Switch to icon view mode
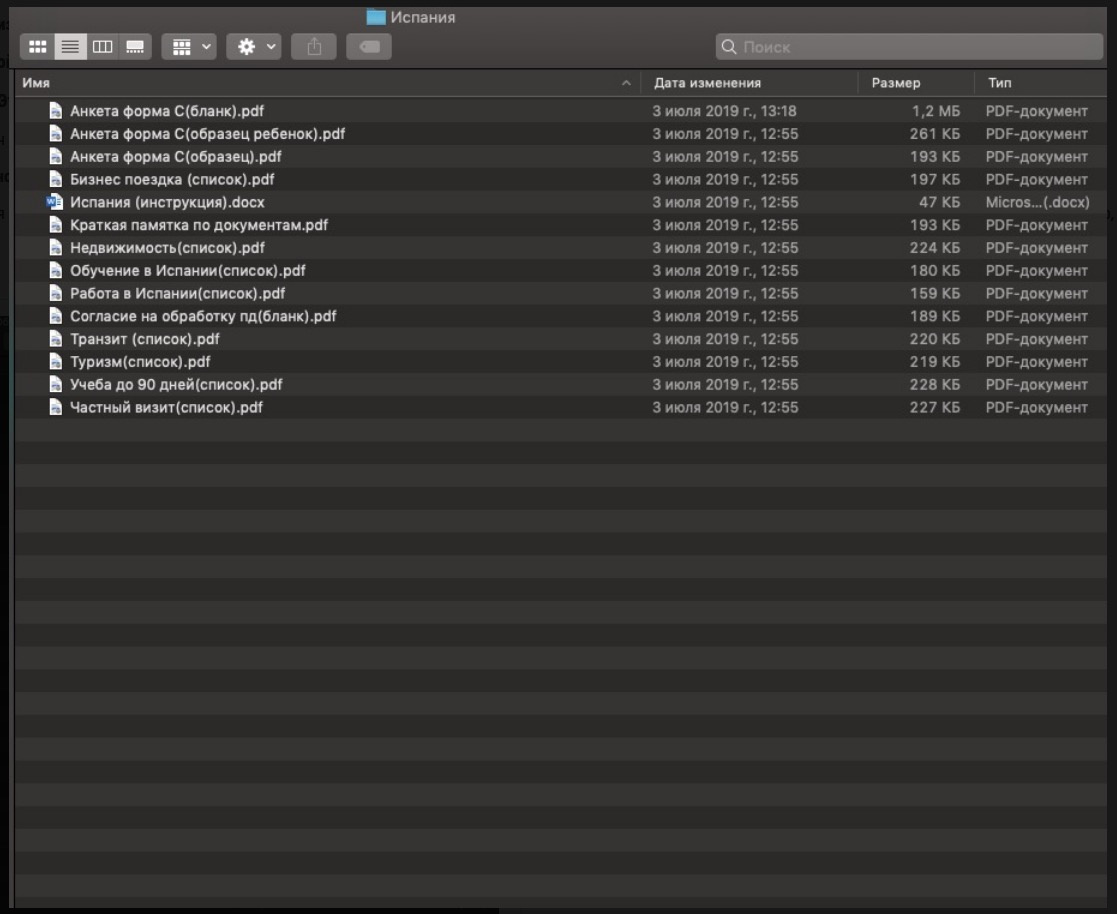 37,47
